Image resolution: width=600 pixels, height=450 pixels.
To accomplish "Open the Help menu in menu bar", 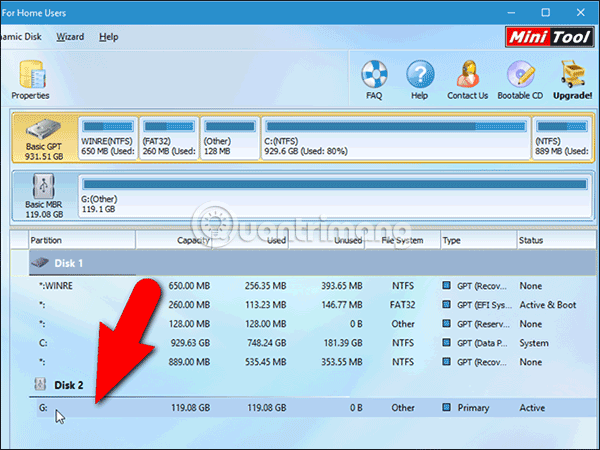I will pyautogui.click(x=109, y=37).
